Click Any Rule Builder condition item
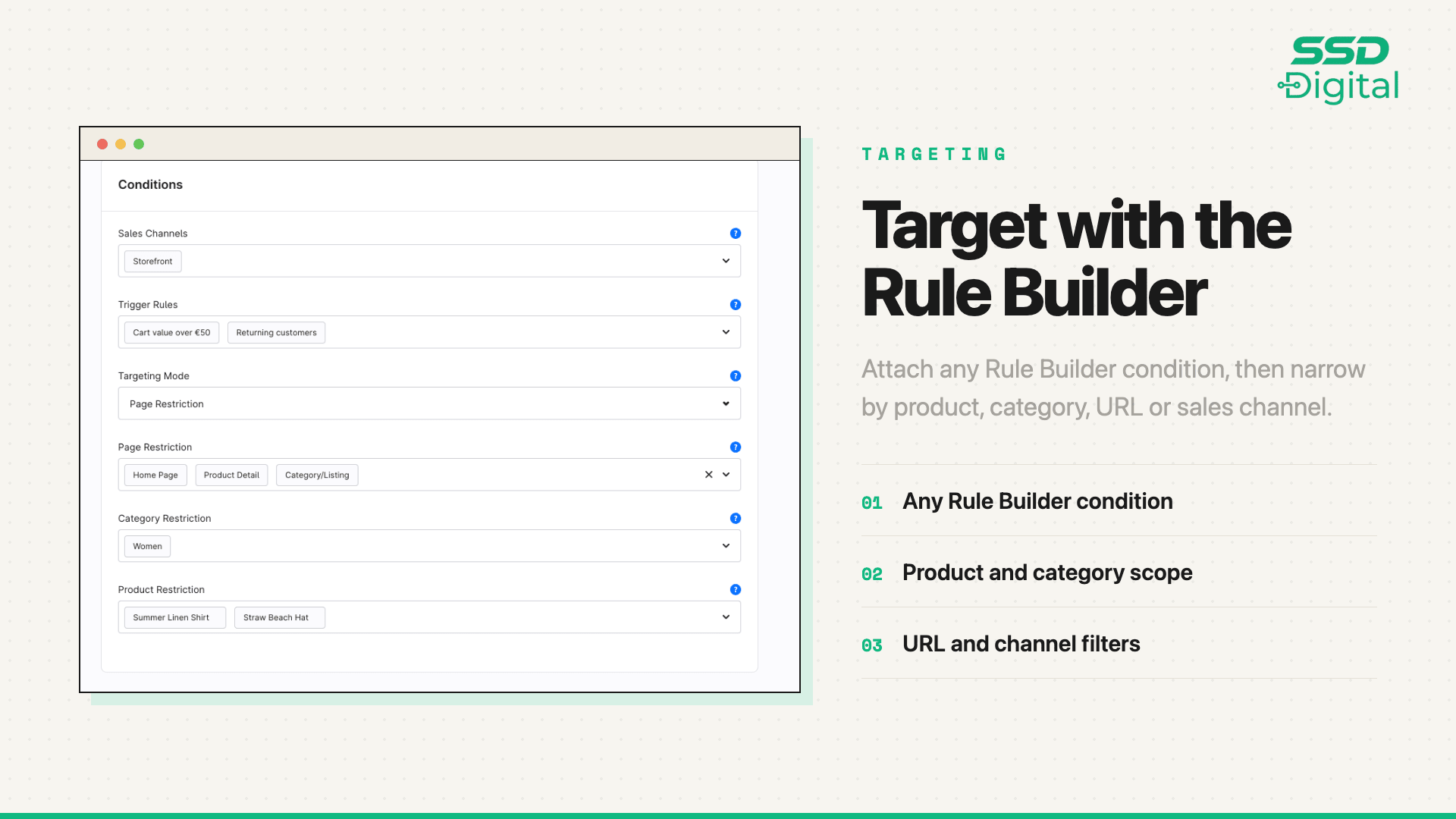The image size is (1456, 819). 1119,500
